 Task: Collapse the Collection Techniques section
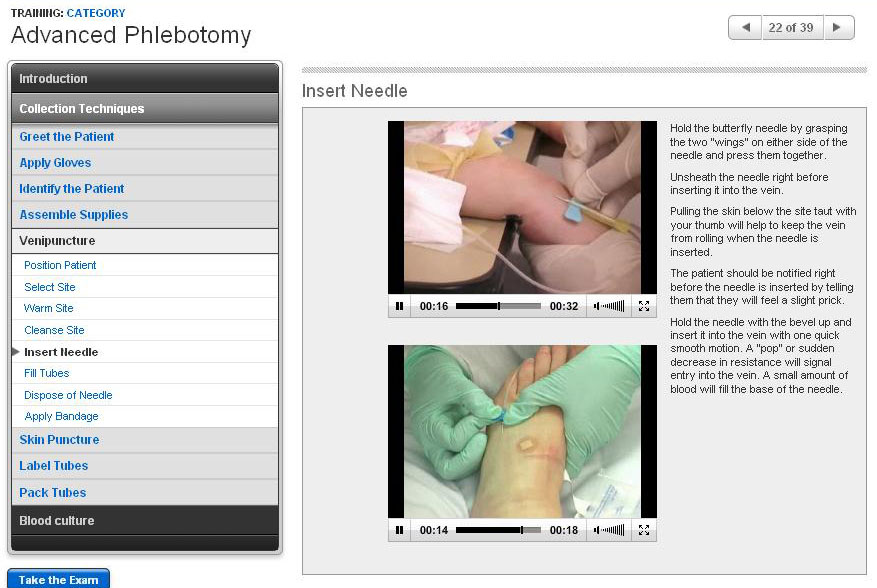pos(145,108)
